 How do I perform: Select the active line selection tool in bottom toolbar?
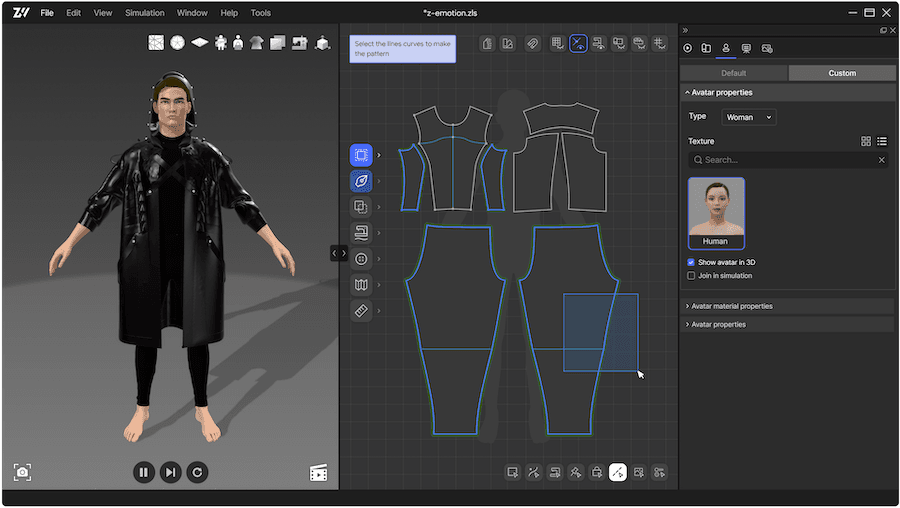(618, 472)
